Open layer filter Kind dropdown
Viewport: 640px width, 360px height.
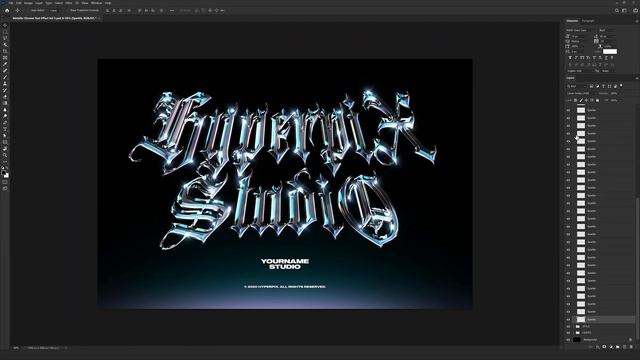(577, 86)
